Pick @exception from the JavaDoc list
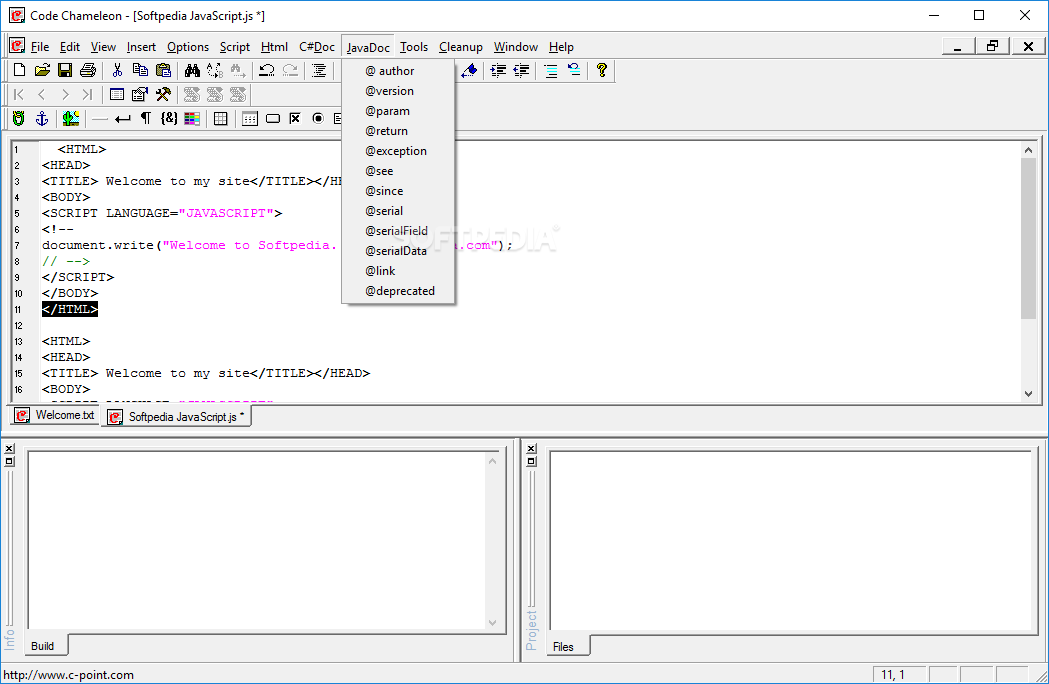The image size is (1049, 684). (x=398, y=151)
